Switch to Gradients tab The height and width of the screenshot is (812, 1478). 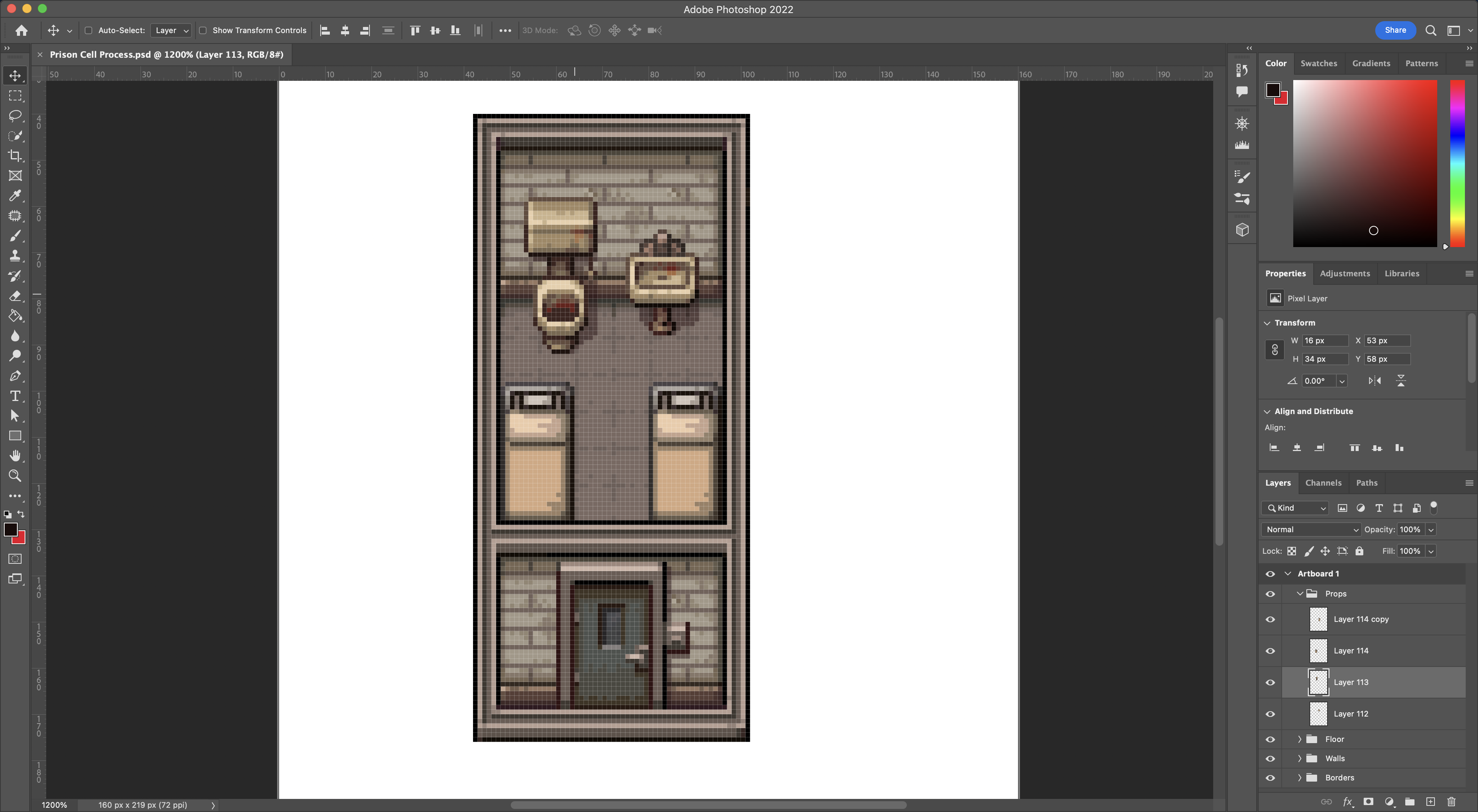pyautogui.click(x=1371, y=64)
